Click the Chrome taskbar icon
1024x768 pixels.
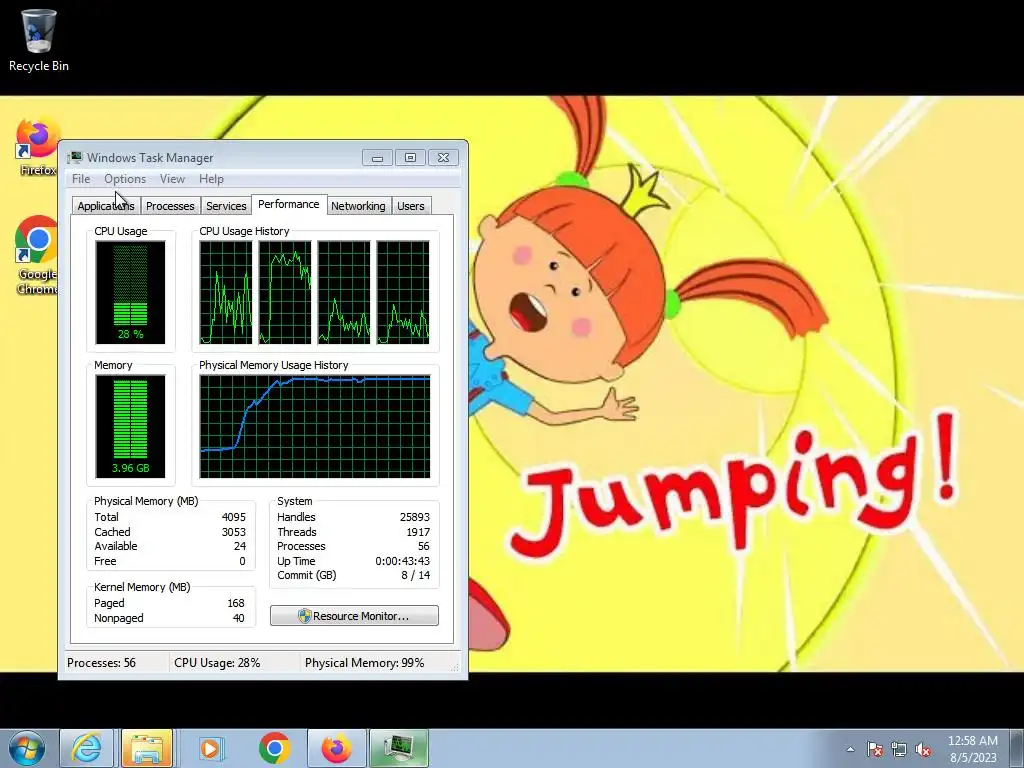coord(274,748)
